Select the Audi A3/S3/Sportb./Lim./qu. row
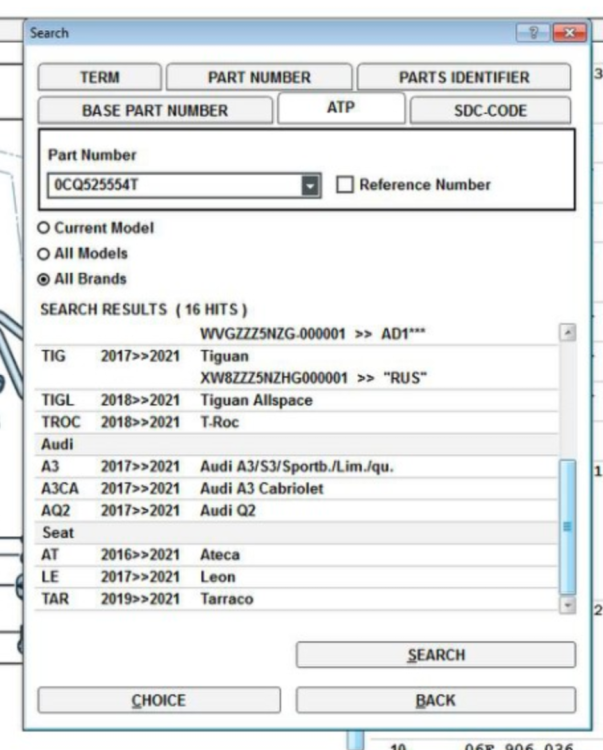603x750 pixels. (296, 466)
